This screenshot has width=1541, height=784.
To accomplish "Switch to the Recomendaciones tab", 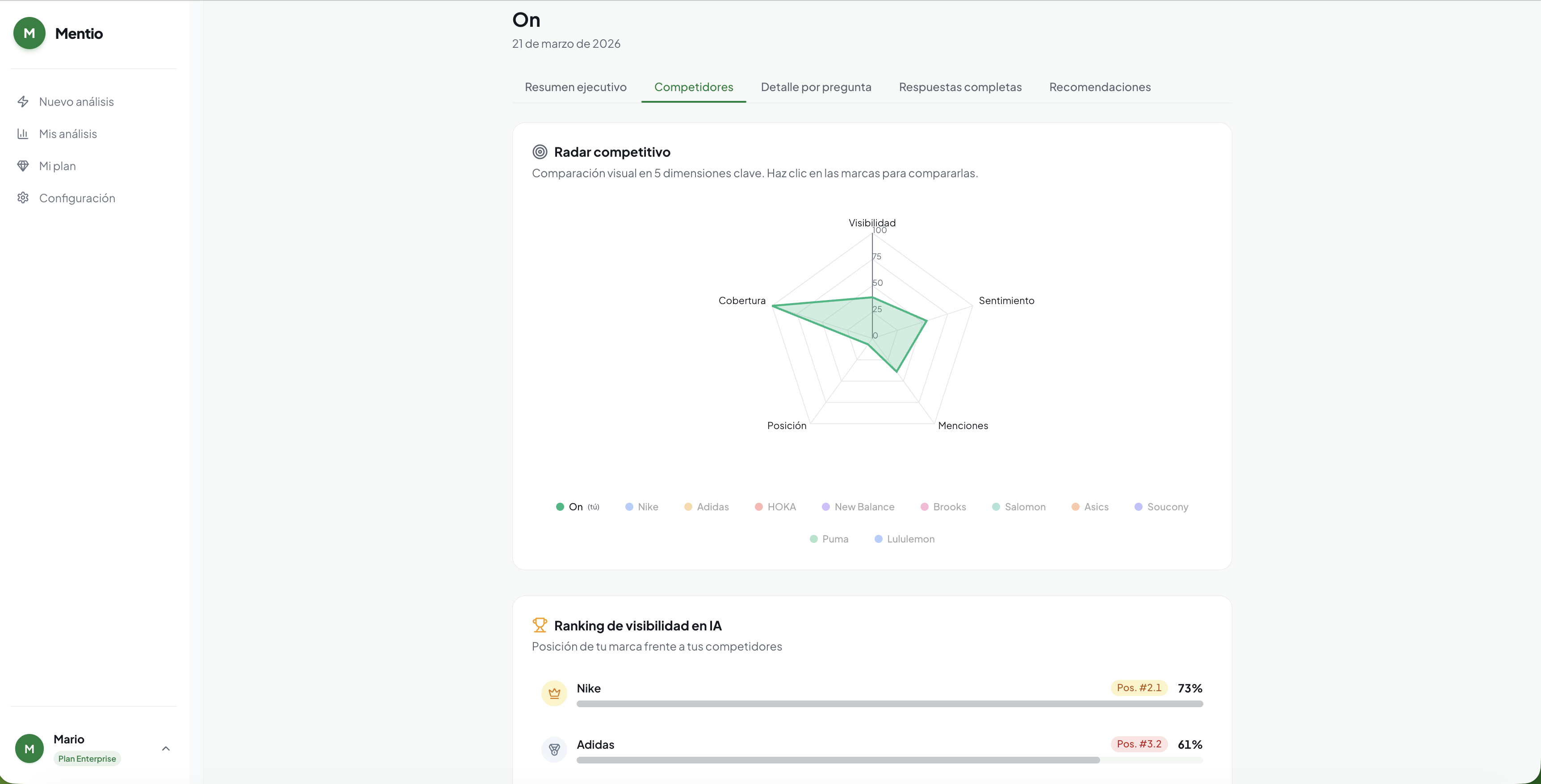I will tap(1100, 88).
